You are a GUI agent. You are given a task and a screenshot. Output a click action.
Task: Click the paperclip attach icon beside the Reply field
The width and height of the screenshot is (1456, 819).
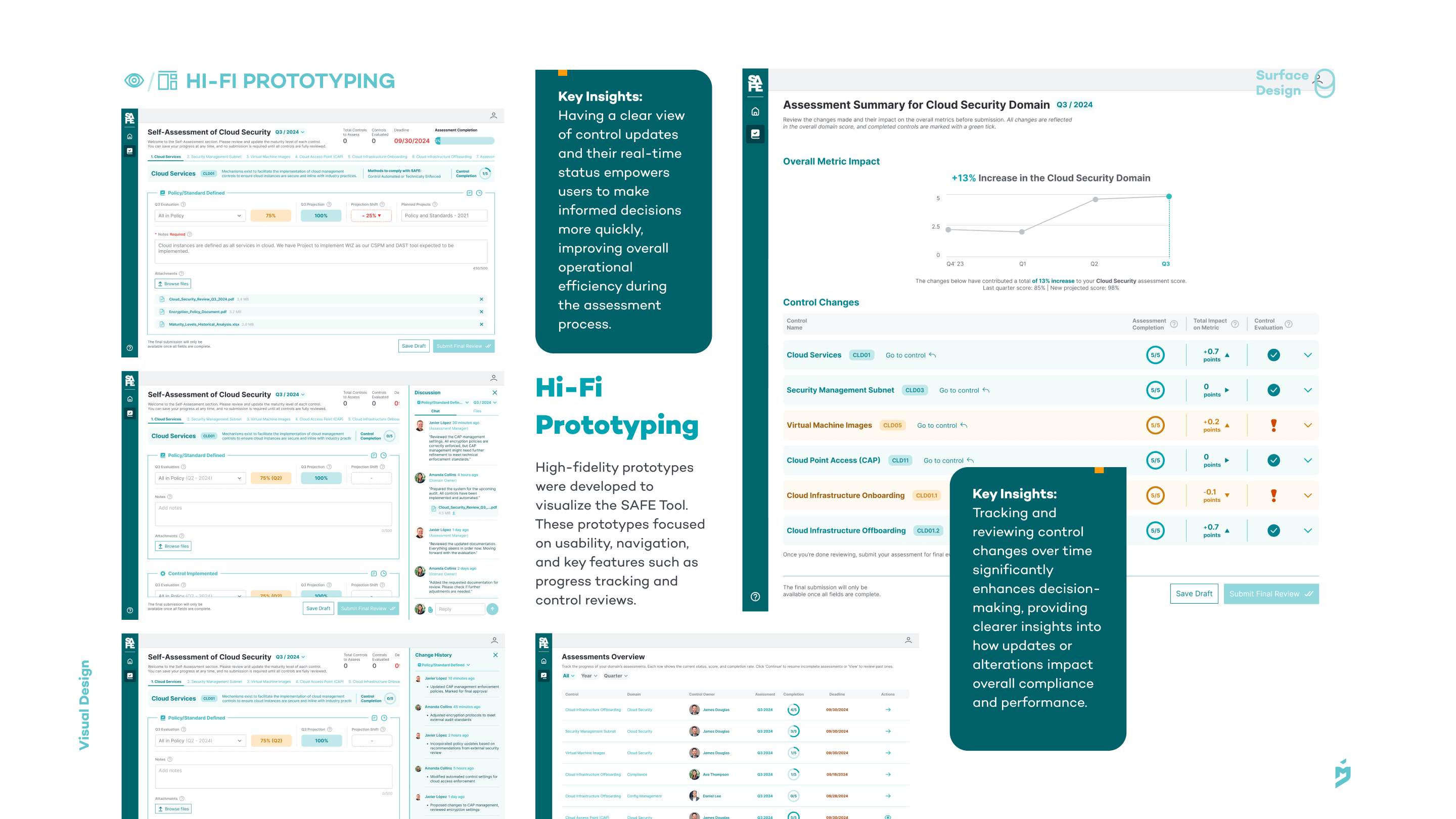click(x=430, y=609)
